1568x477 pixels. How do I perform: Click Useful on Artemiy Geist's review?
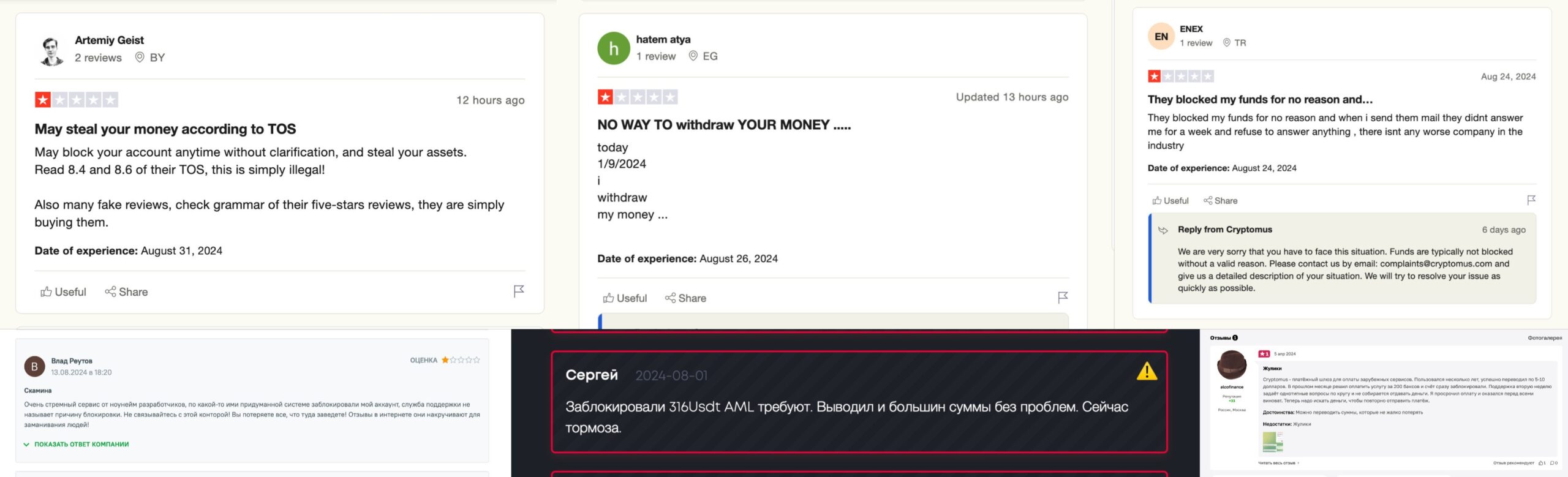(63, 292)
